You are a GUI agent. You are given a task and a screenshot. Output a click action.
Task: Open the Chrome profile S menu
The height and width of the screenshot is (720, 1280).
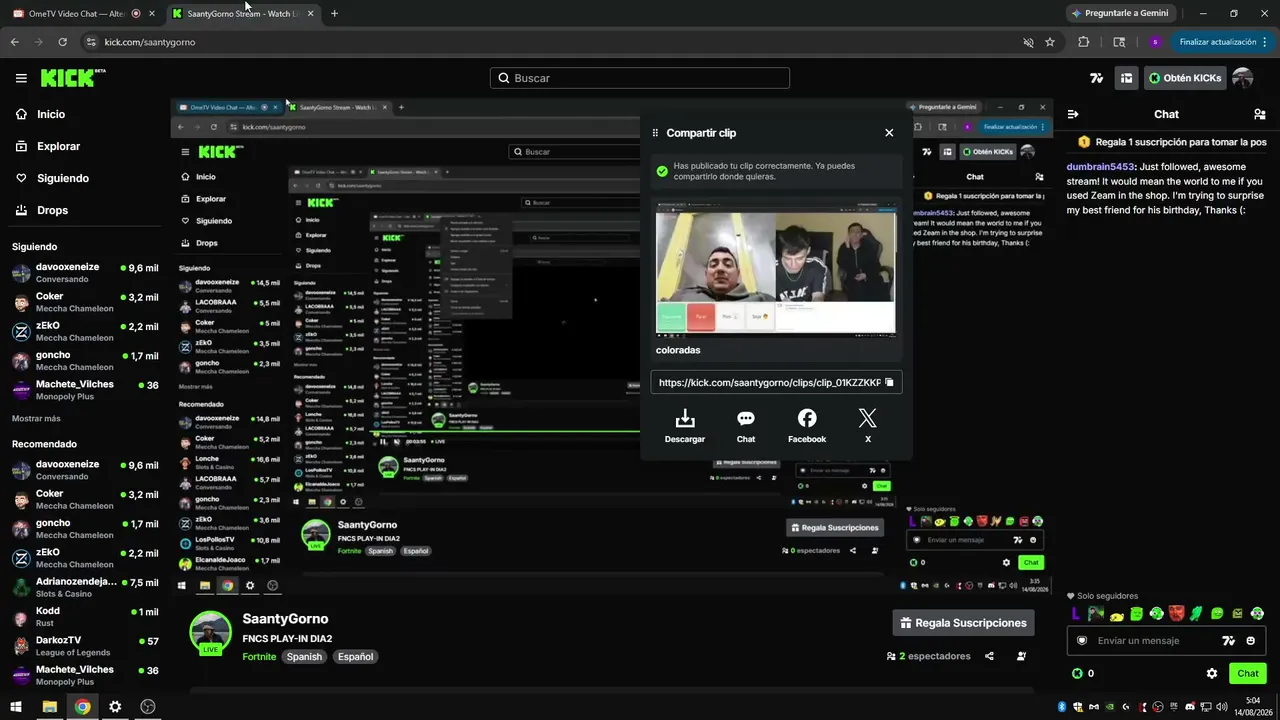coord(1155,42)
